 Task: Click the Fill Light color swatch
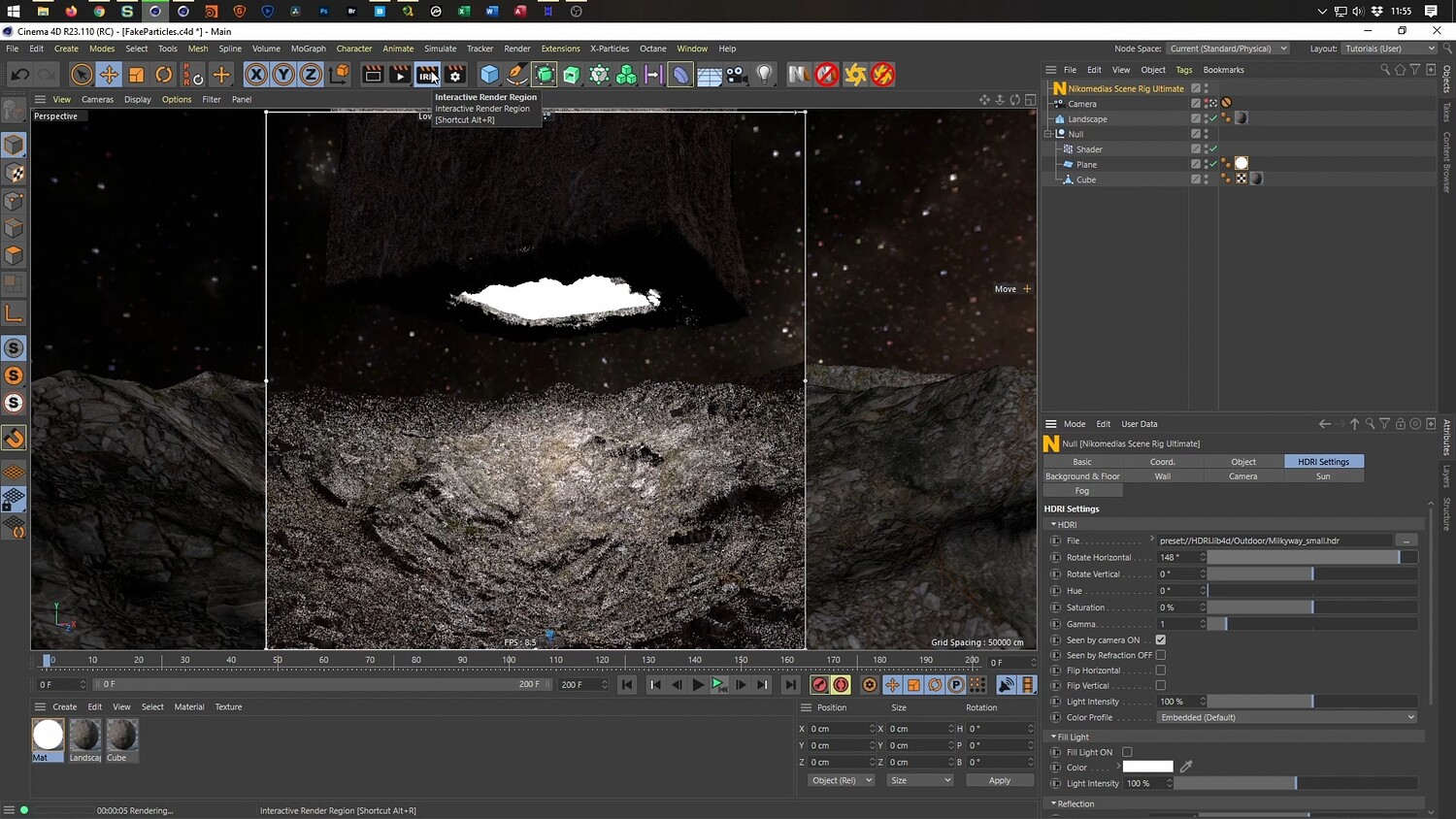point(1147,768)
